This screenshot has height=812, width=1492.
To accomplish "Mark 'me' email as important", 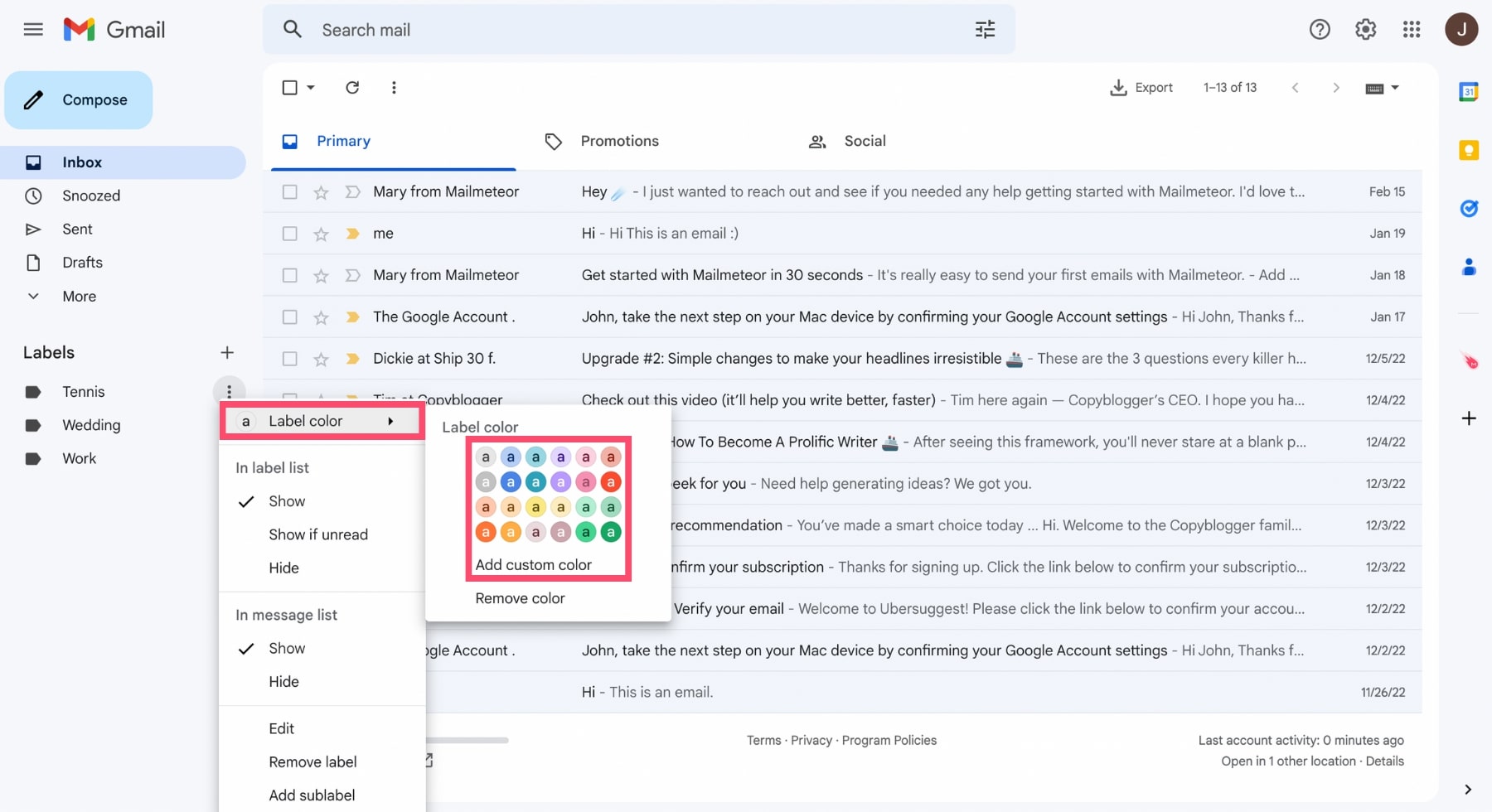I will pos(352,234).
